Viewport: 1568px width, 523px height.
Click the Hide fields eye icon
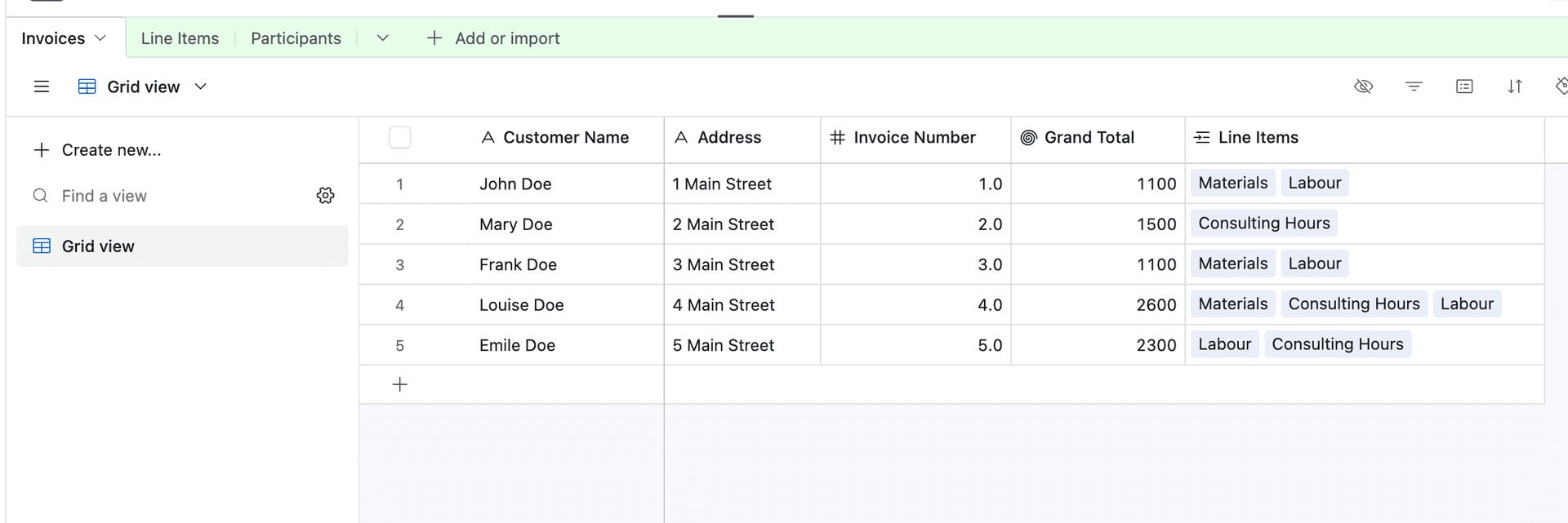[1363, 86]
